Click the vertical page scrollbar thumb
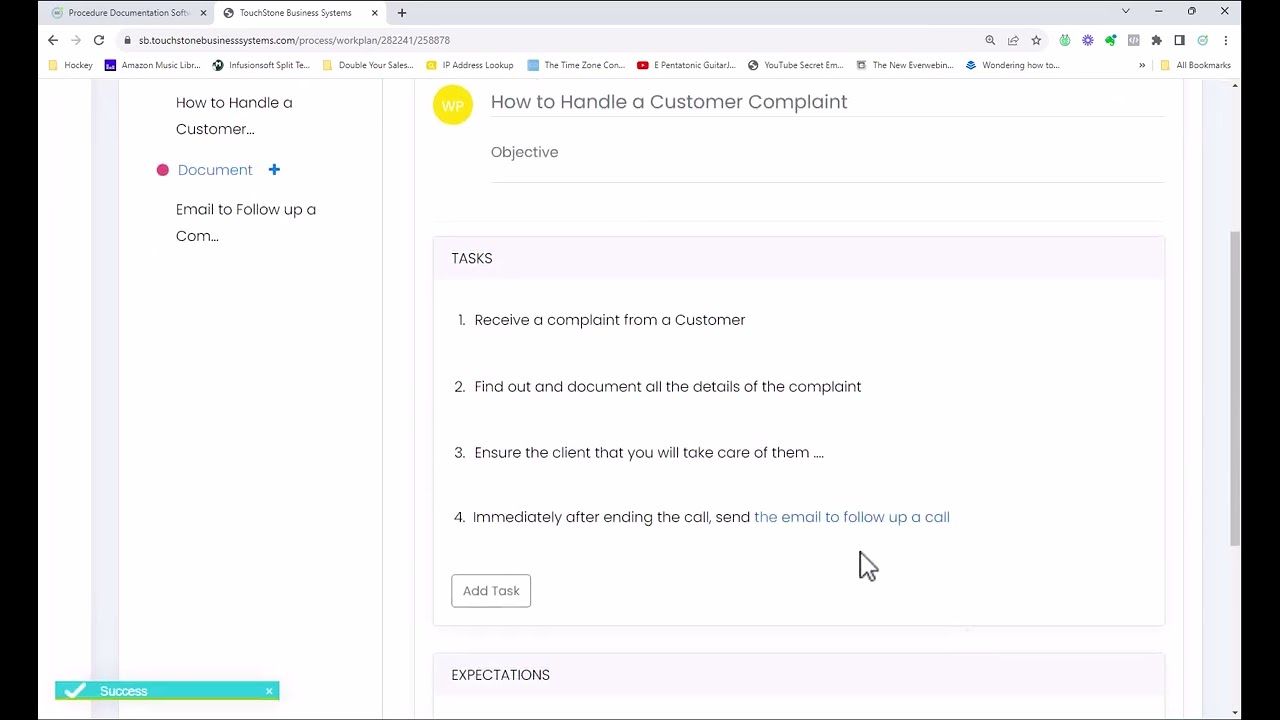 pos(1235,388)
